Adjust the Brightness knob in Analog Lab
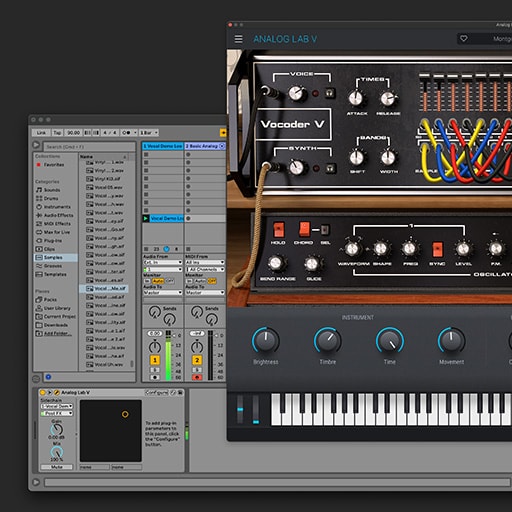Image resolution: width=512 pixels, height=512 pixels. (x=266, y=340)
